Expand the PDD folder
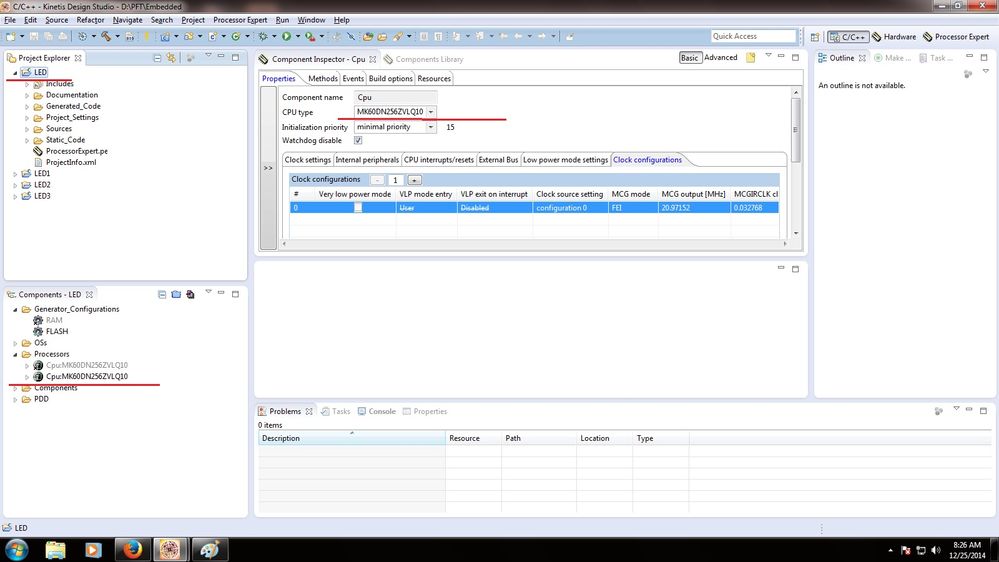Viewport: 999px width, 562px height. (x=15, y=400)
